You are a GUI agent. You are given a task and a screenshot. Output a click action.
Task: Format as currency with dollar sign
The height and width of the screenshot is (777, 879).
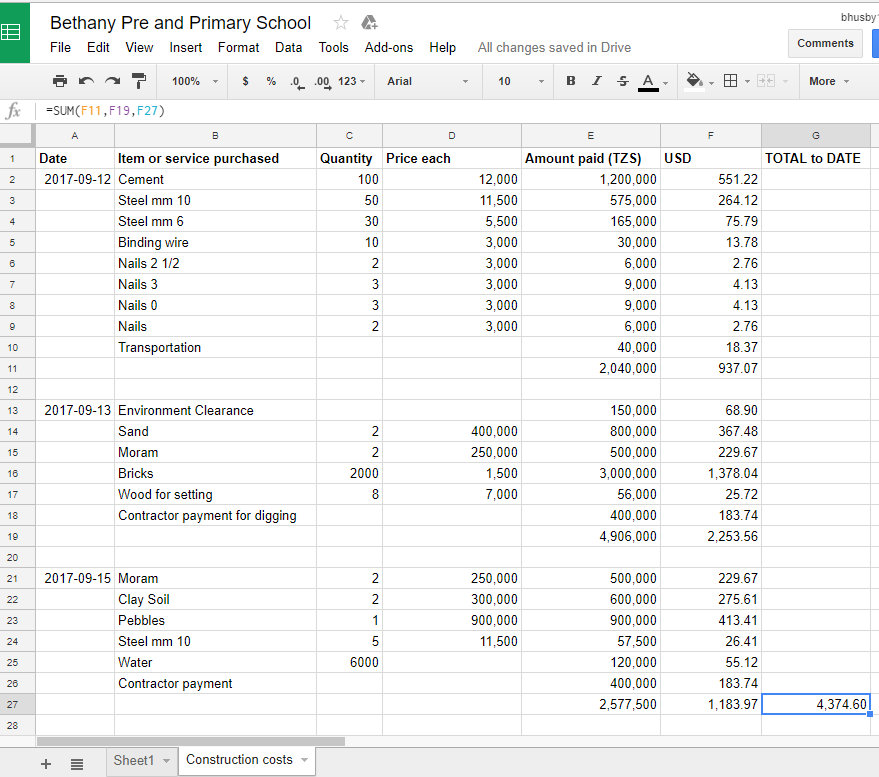click(x=245, y=81)
